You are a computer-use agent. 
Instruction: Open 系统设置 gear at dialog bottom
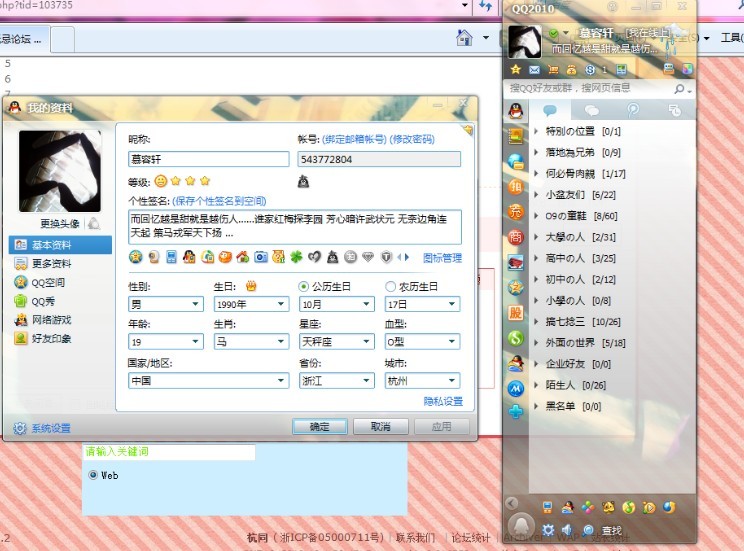42,429
